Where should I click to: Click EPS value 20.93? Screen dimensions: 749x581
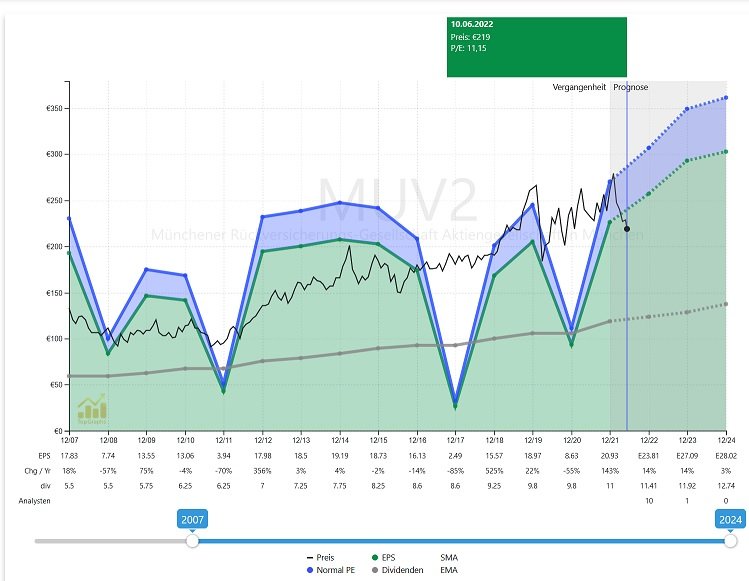(x=610, y=456)
